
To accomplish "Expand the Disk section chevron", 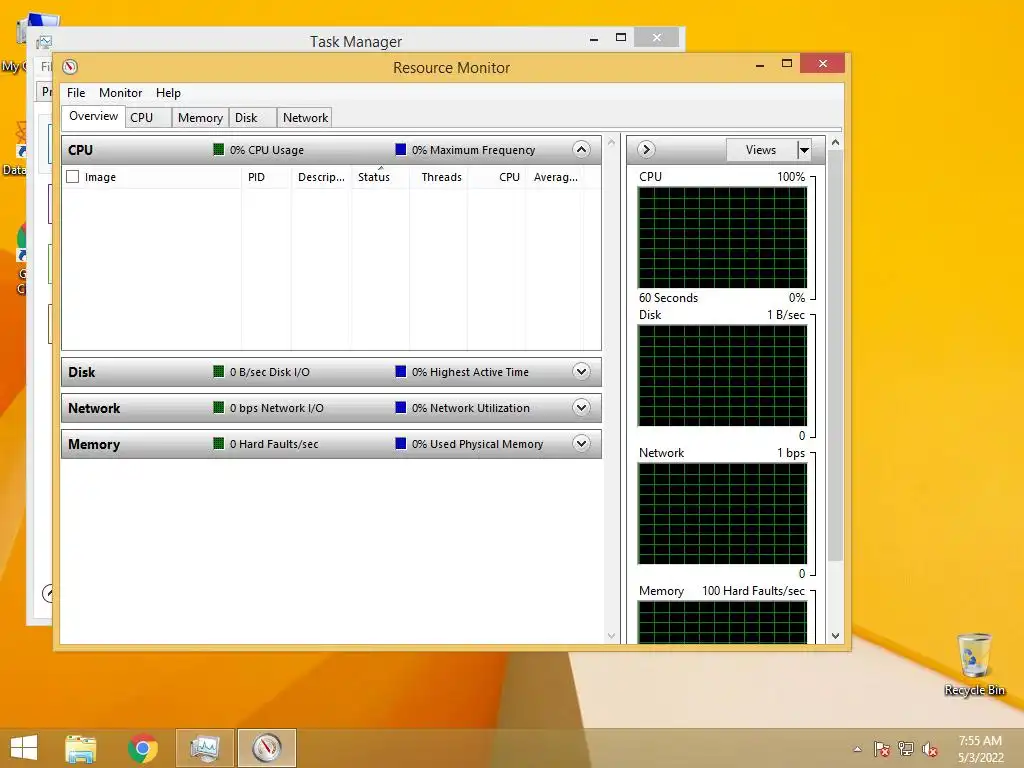I will (581, 372).
